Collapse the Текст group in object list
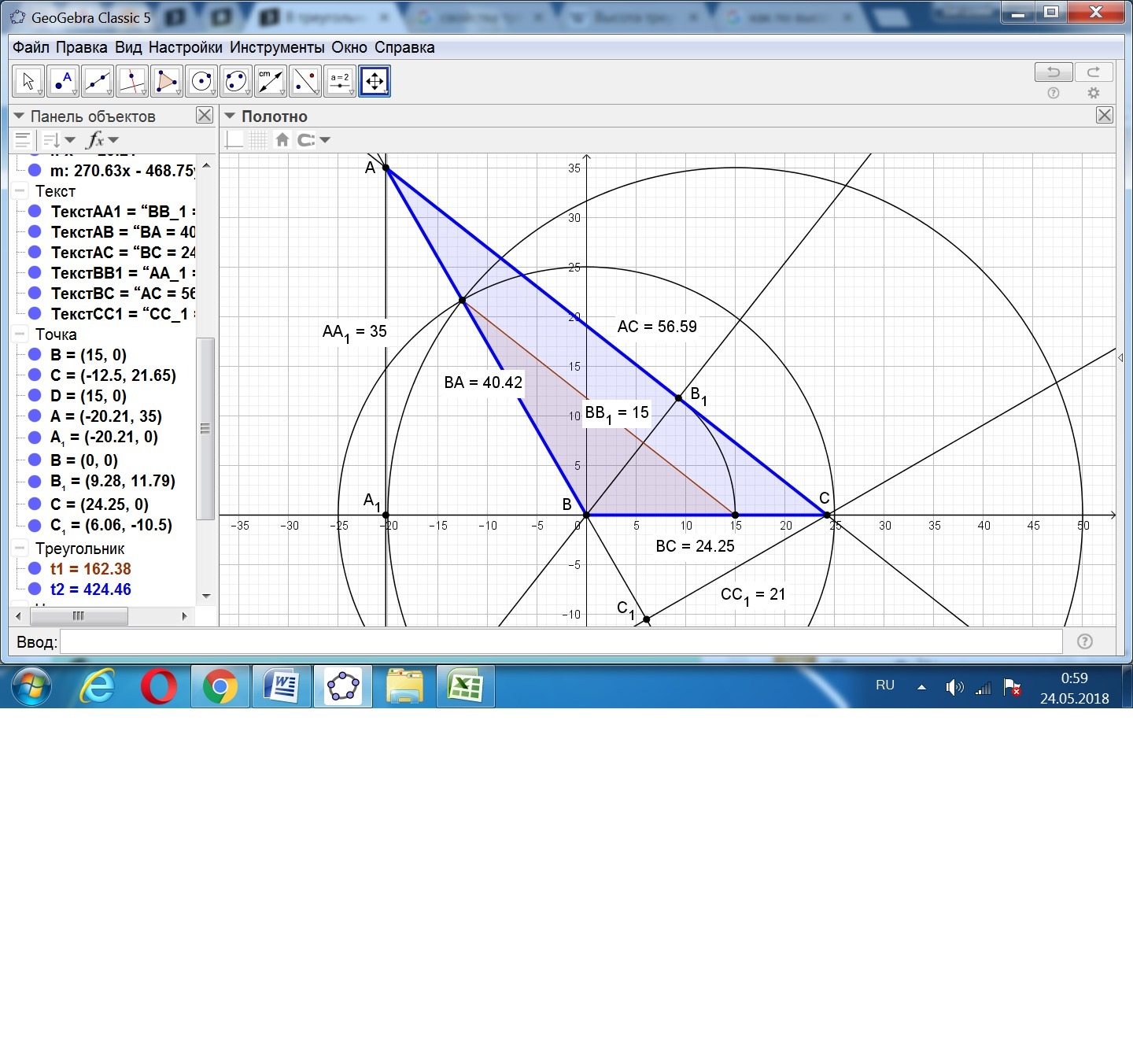The height and width of the screenshot is (1064, 1133). [x=20, y=191]
